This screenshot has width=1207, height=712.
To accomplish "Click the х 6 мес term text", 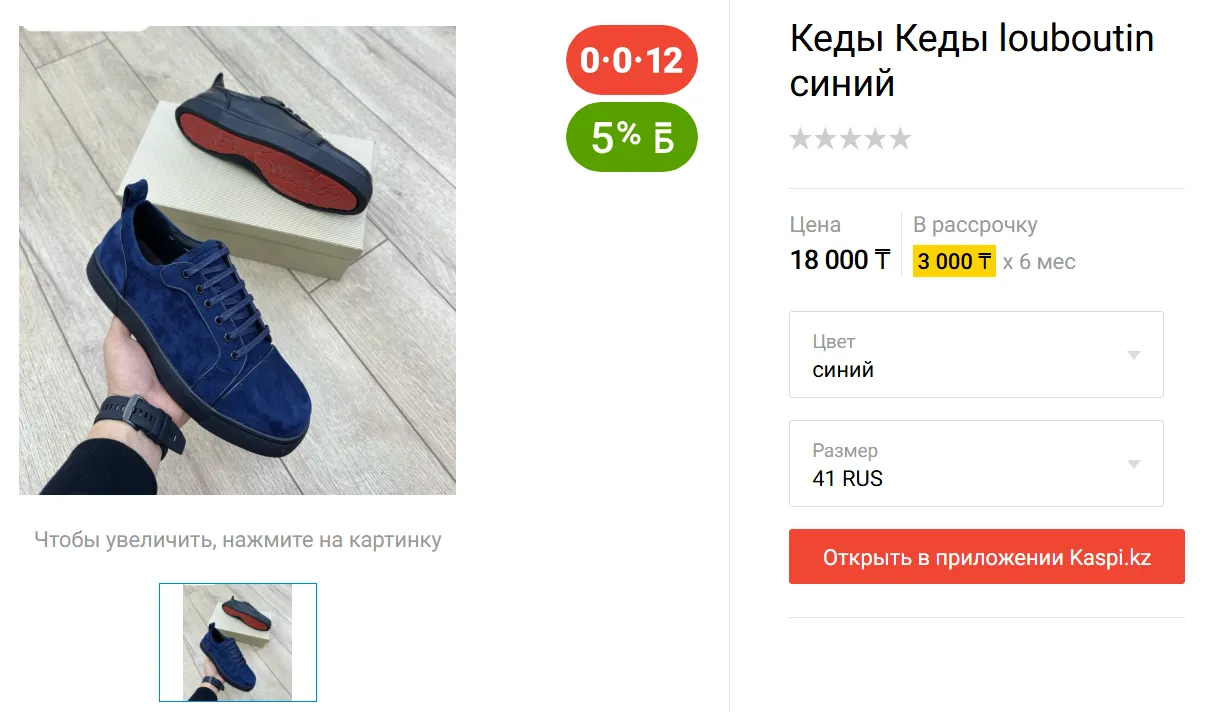I will click(x=1039, y=262).
